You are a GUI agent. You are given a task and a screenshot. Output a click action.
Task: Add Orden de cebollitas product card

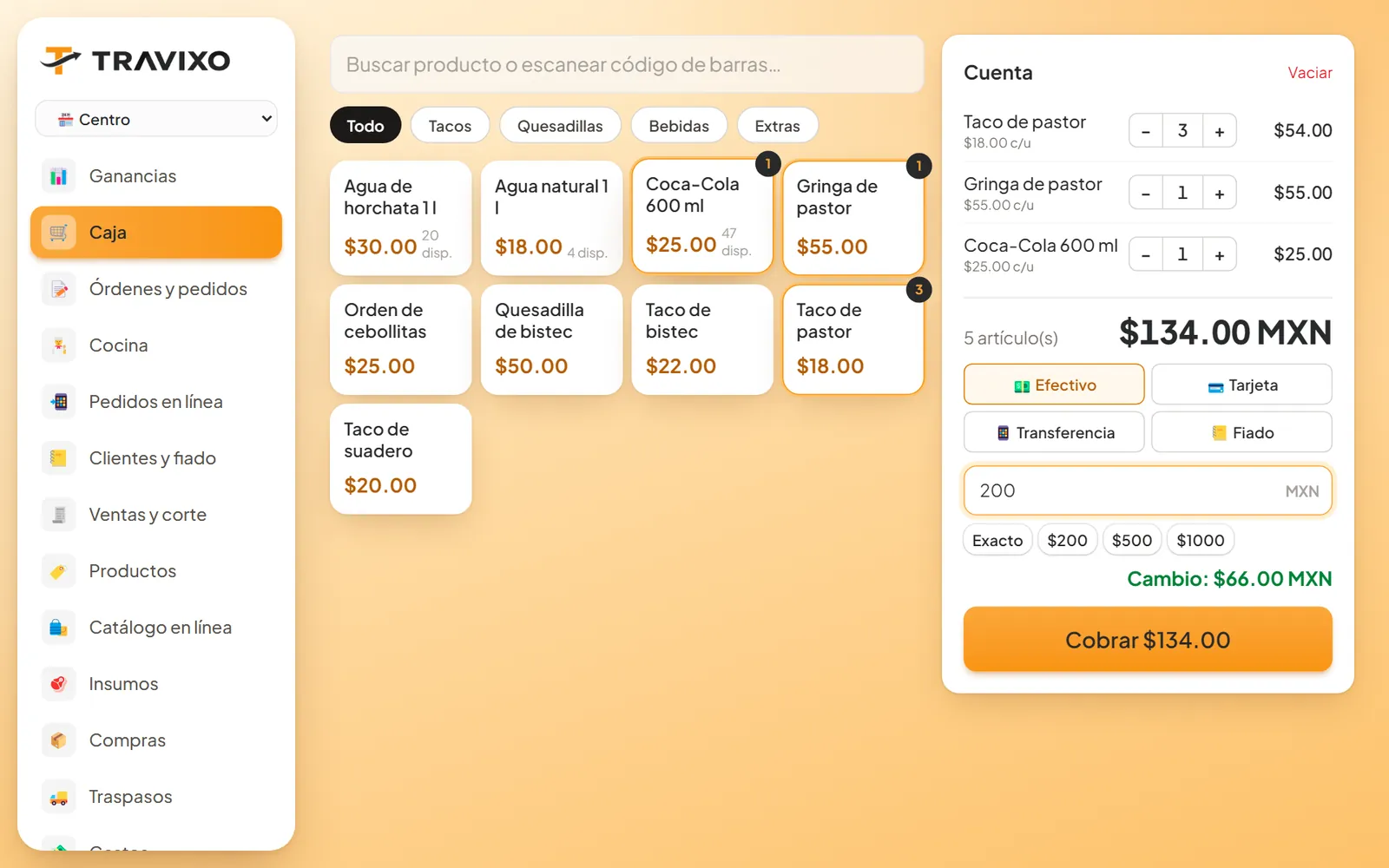(x=401, y=339)
